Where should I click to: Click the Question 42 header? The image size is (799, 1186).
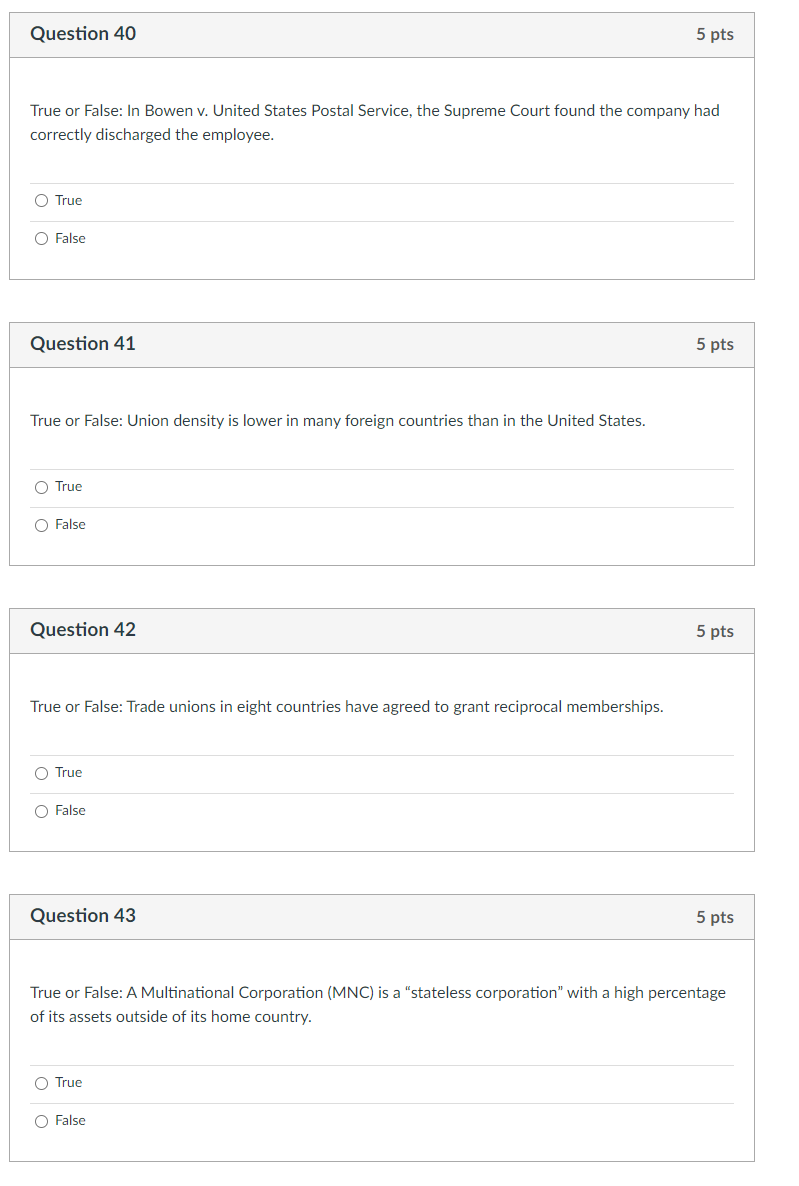click(84, 630)
